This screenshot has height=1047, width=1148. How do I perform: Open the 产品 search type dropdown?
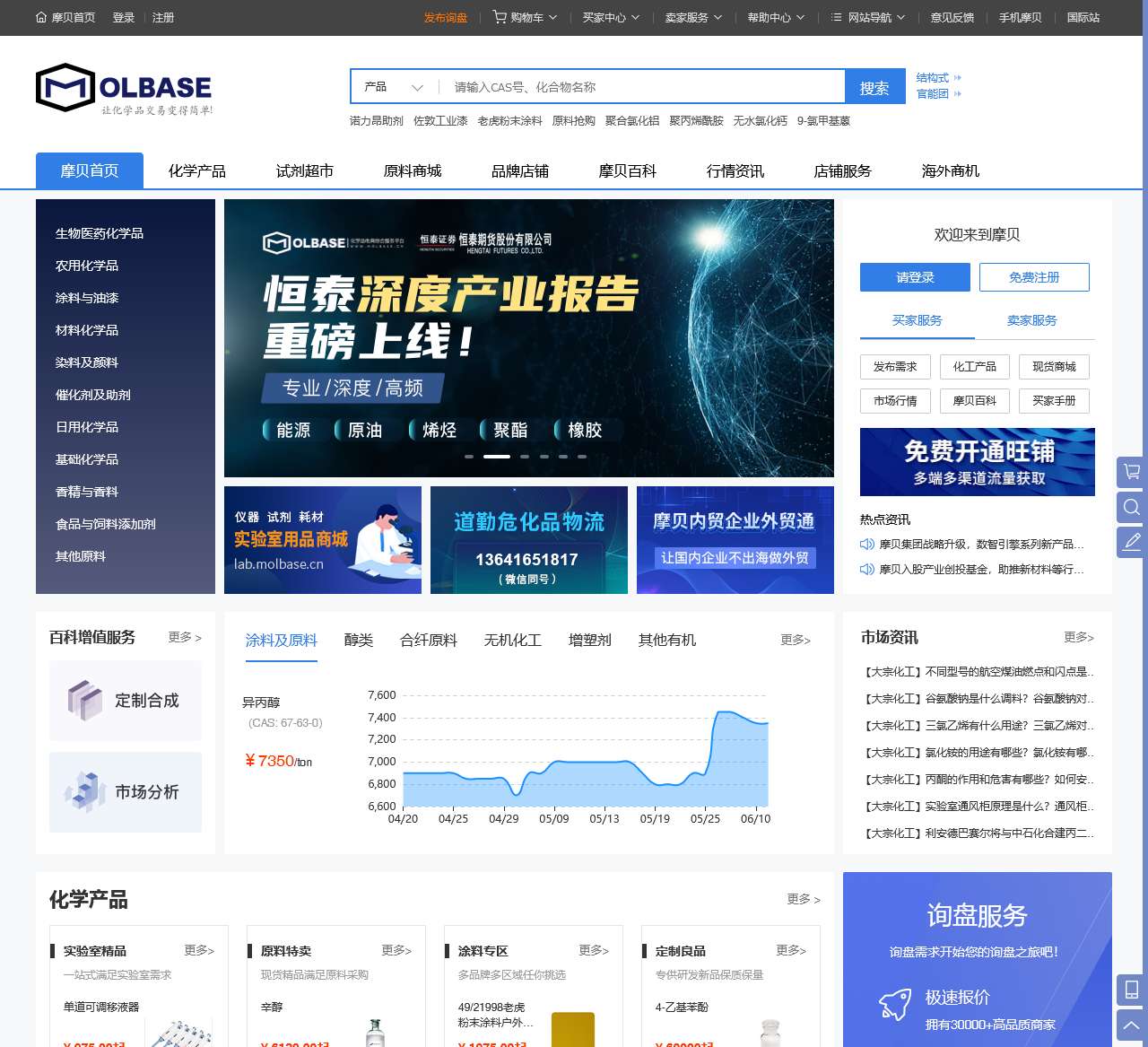(x=394, y=87)
